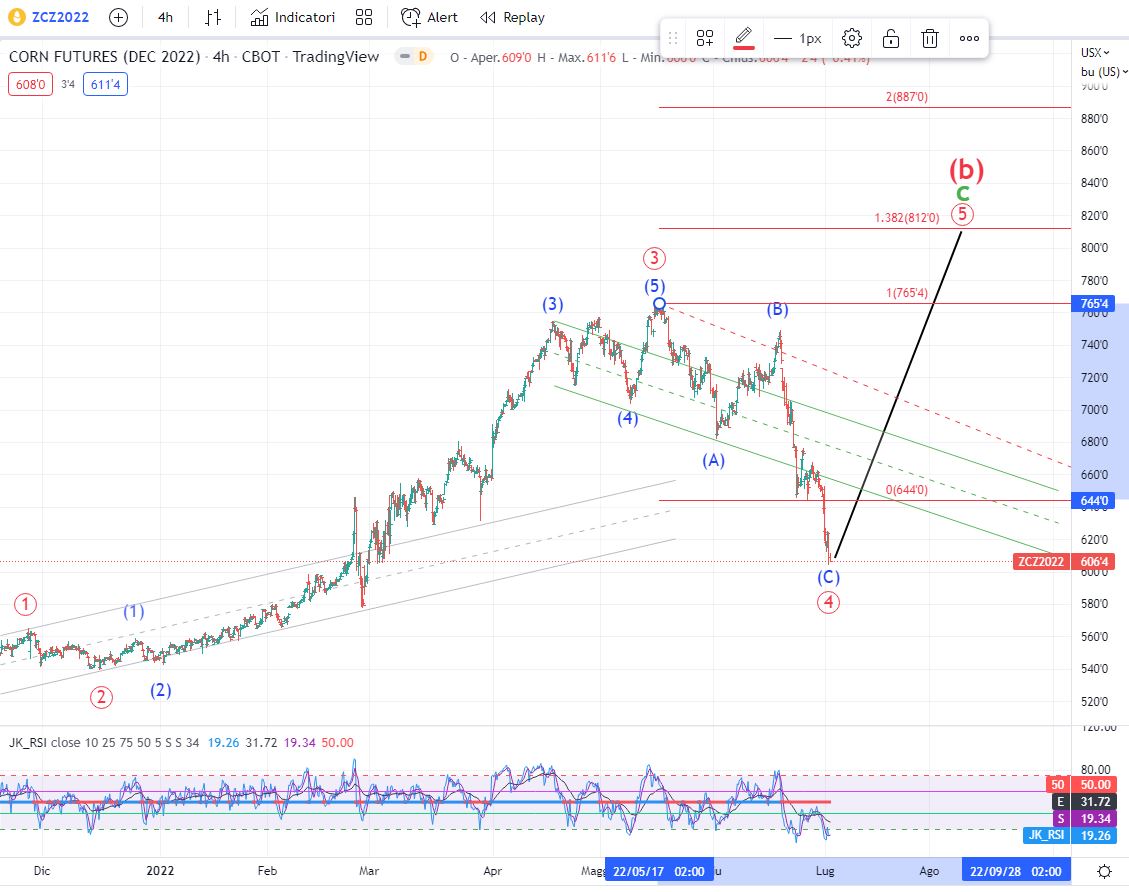
Task: Open drawing settings gear icon
Action: [x=852, y=38]
